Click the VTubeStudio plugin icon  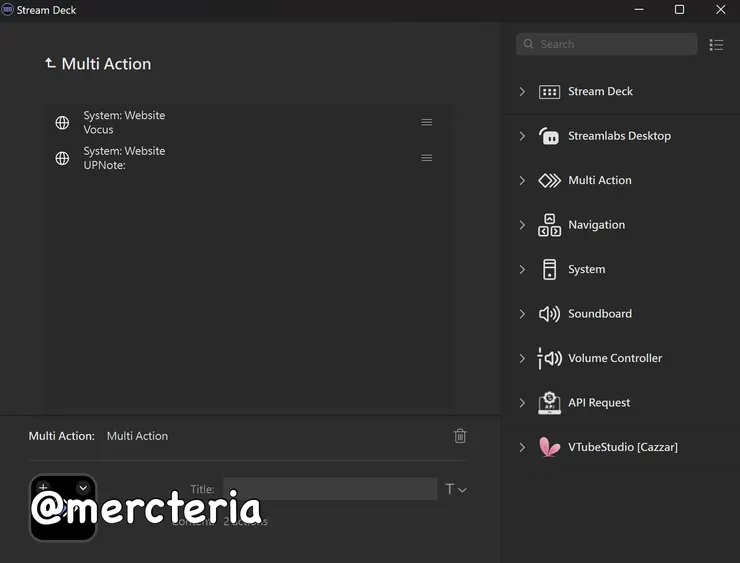pos(549,447)
